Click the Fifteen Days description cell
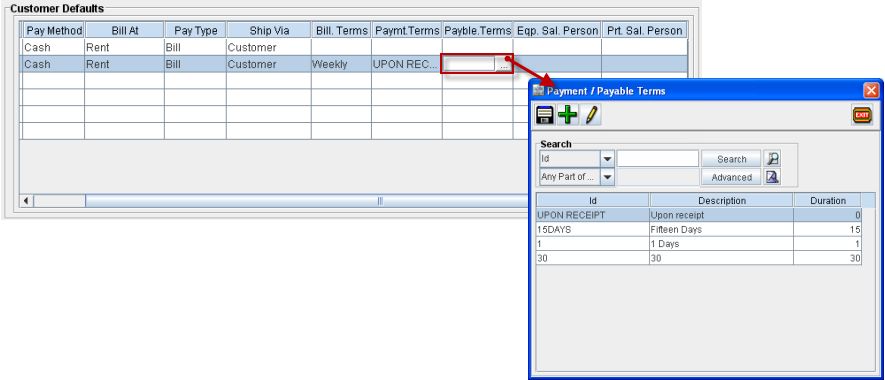Image resolution: width=885 pixels, height=380 pixels. [x=722, y=229]
